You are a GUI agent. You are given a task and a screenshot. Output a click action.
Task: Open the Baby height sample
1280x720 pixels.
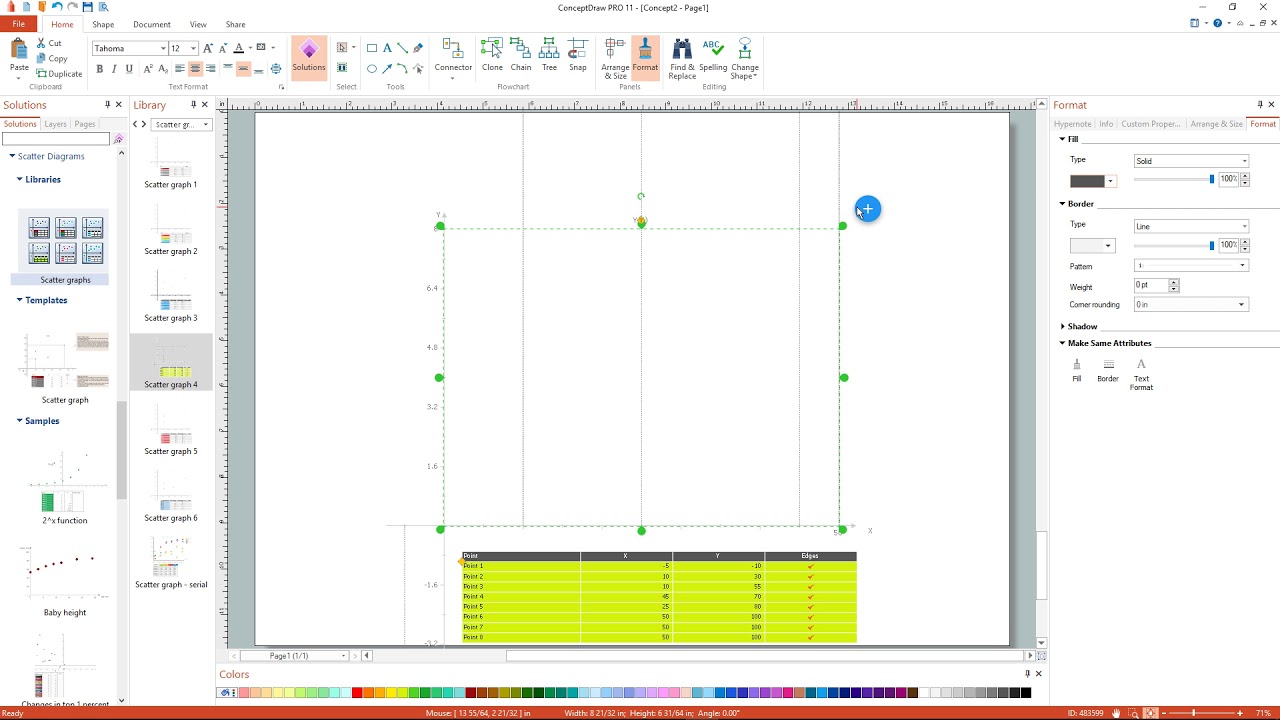(65, 580)
